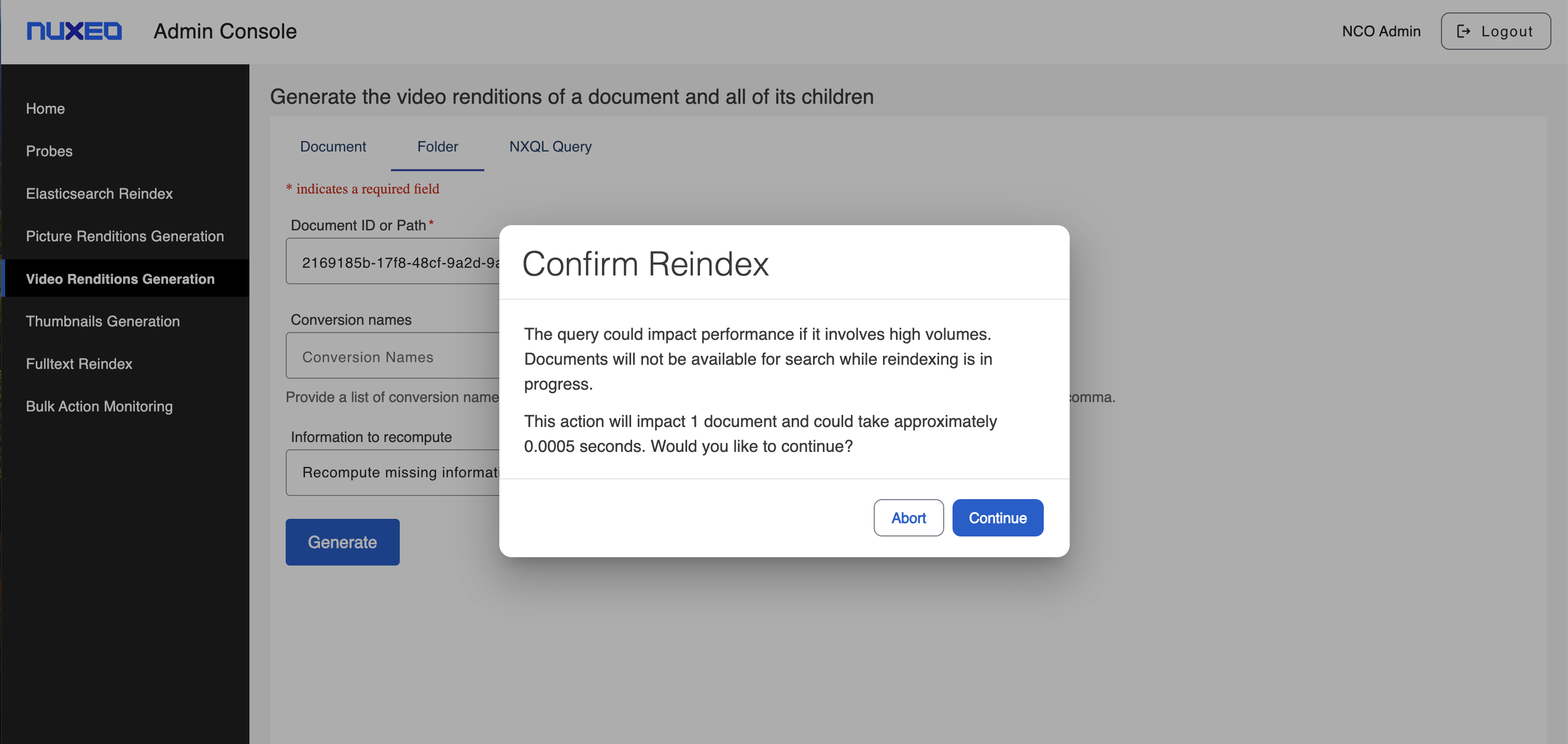Screen dimensions: 1568x744
Task: Select Video Renditions Generation menu item
Action: tap(120, 279)
